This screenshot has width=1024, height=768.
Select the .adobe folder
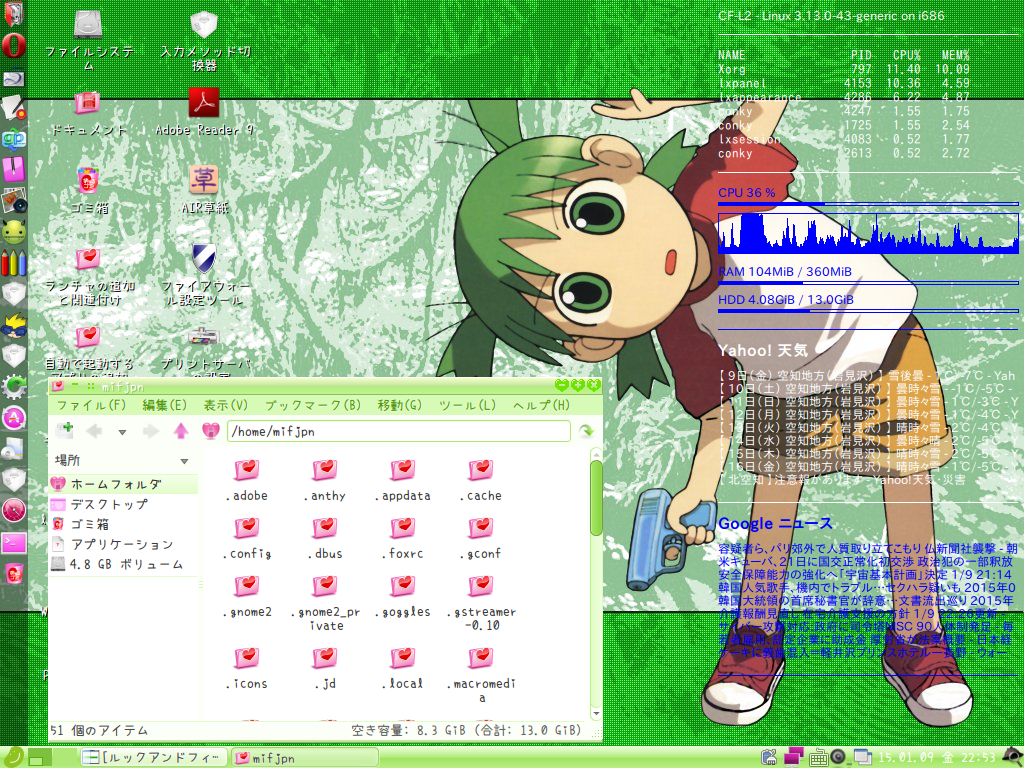[x=247, y=480]
